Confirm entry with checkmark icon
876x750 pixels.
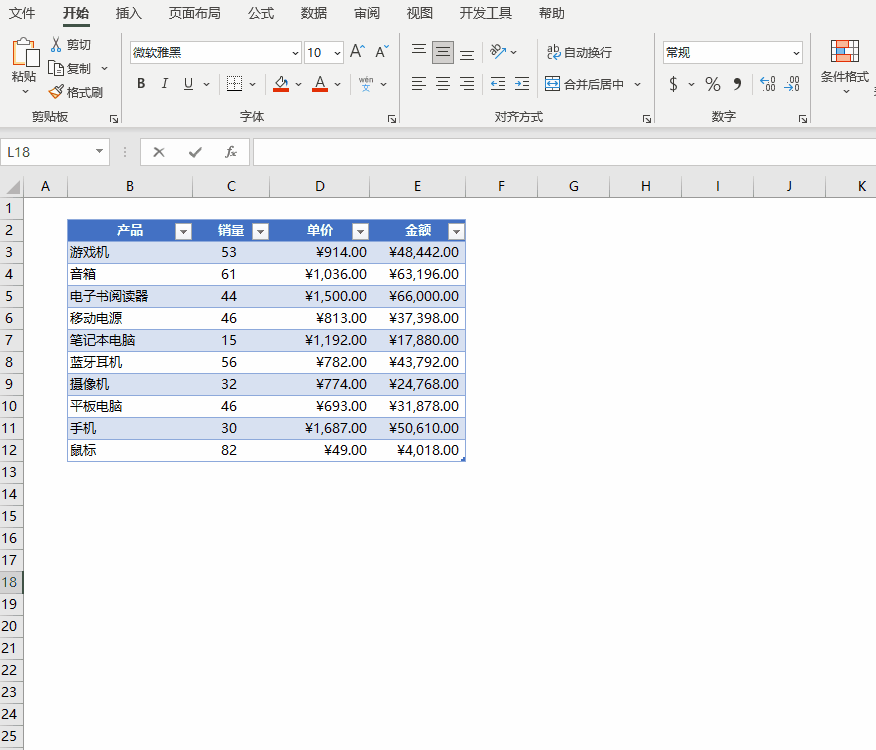tap(195, 152)
